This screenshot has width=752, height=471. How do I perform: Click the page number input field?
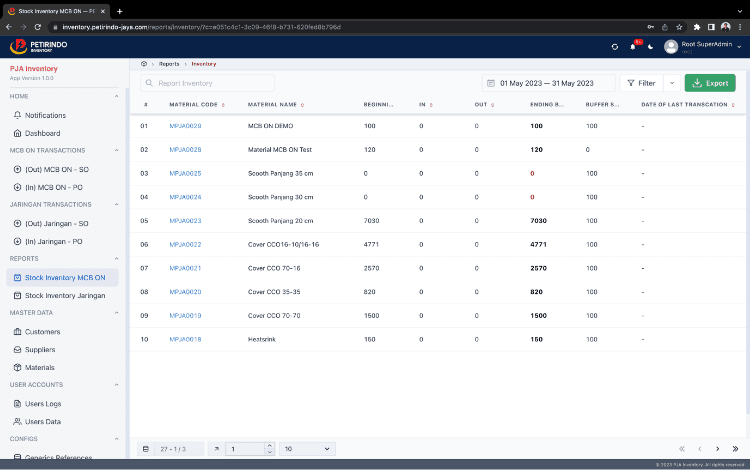[246, 449]
